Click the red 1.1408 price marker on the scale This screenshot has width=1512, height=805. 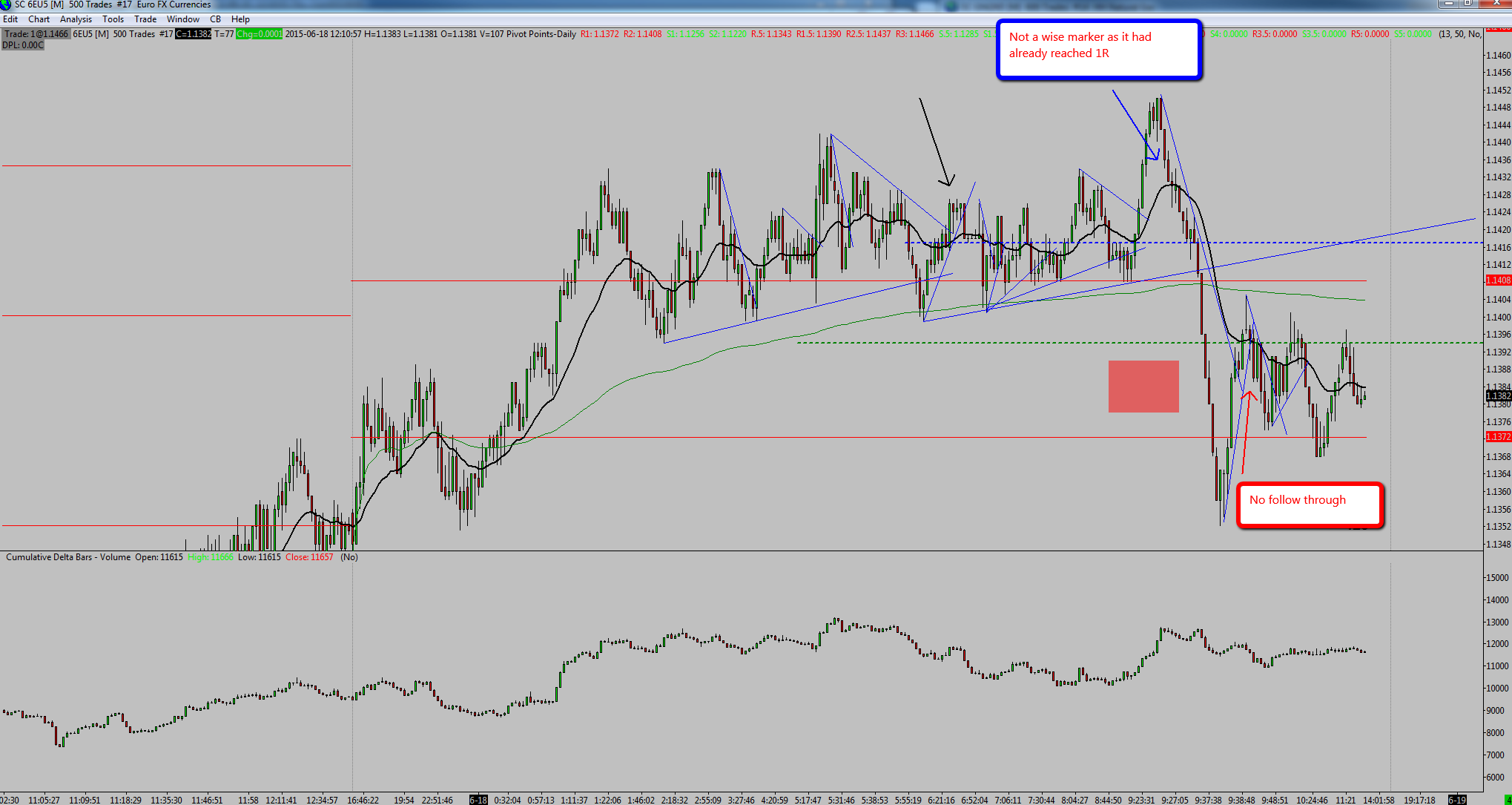[x=1498, y=280]
